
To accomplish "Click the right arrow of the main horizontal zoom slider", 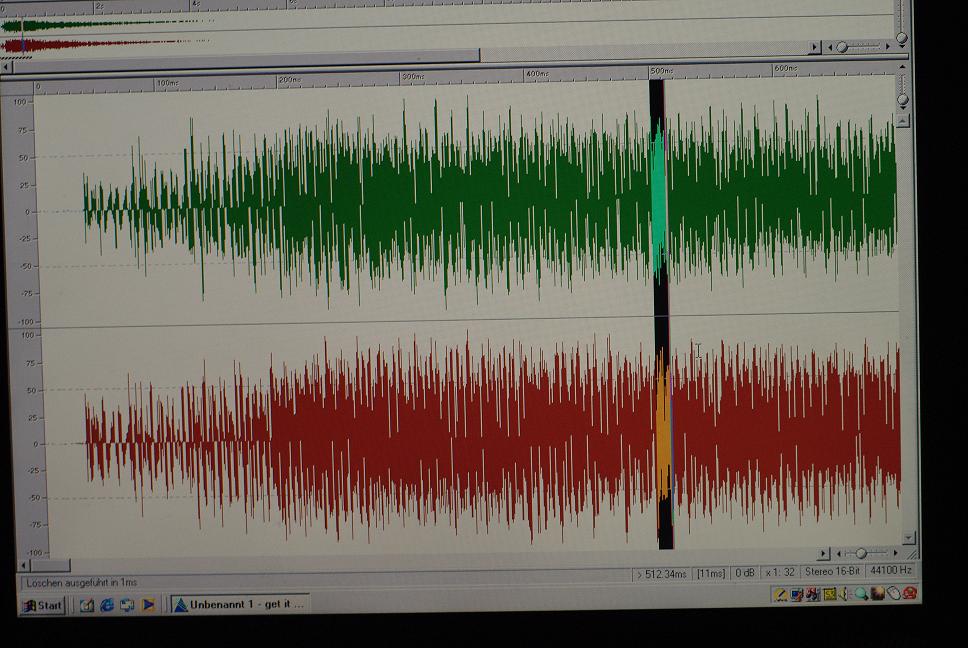I will (x=895, y=553).
